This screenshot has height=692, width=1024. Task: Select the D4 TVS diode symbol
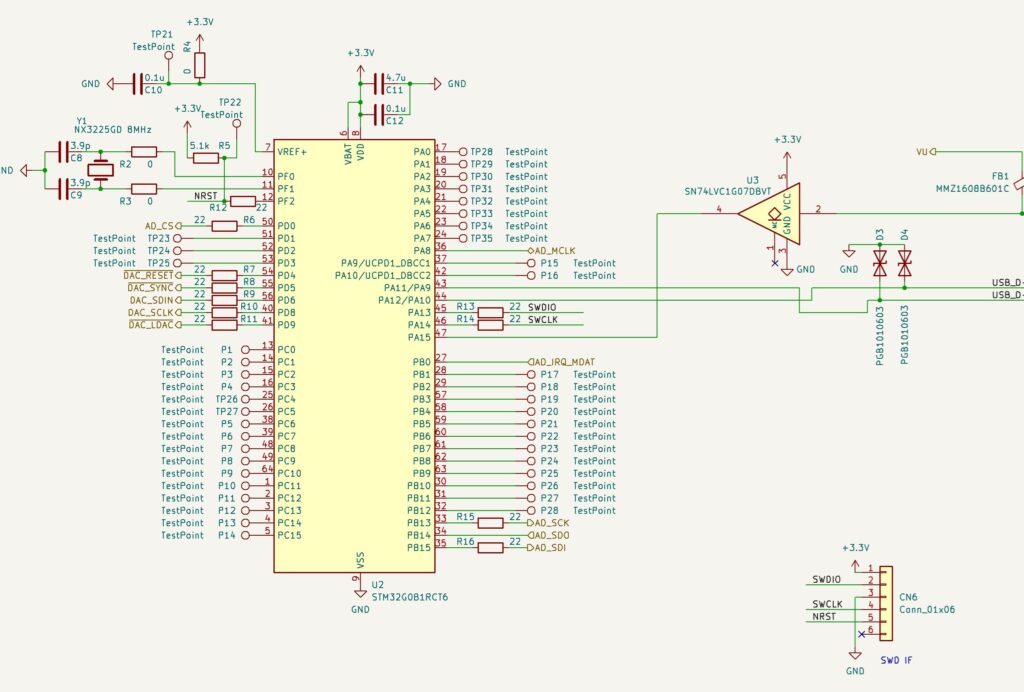click(x=904, y=264)
